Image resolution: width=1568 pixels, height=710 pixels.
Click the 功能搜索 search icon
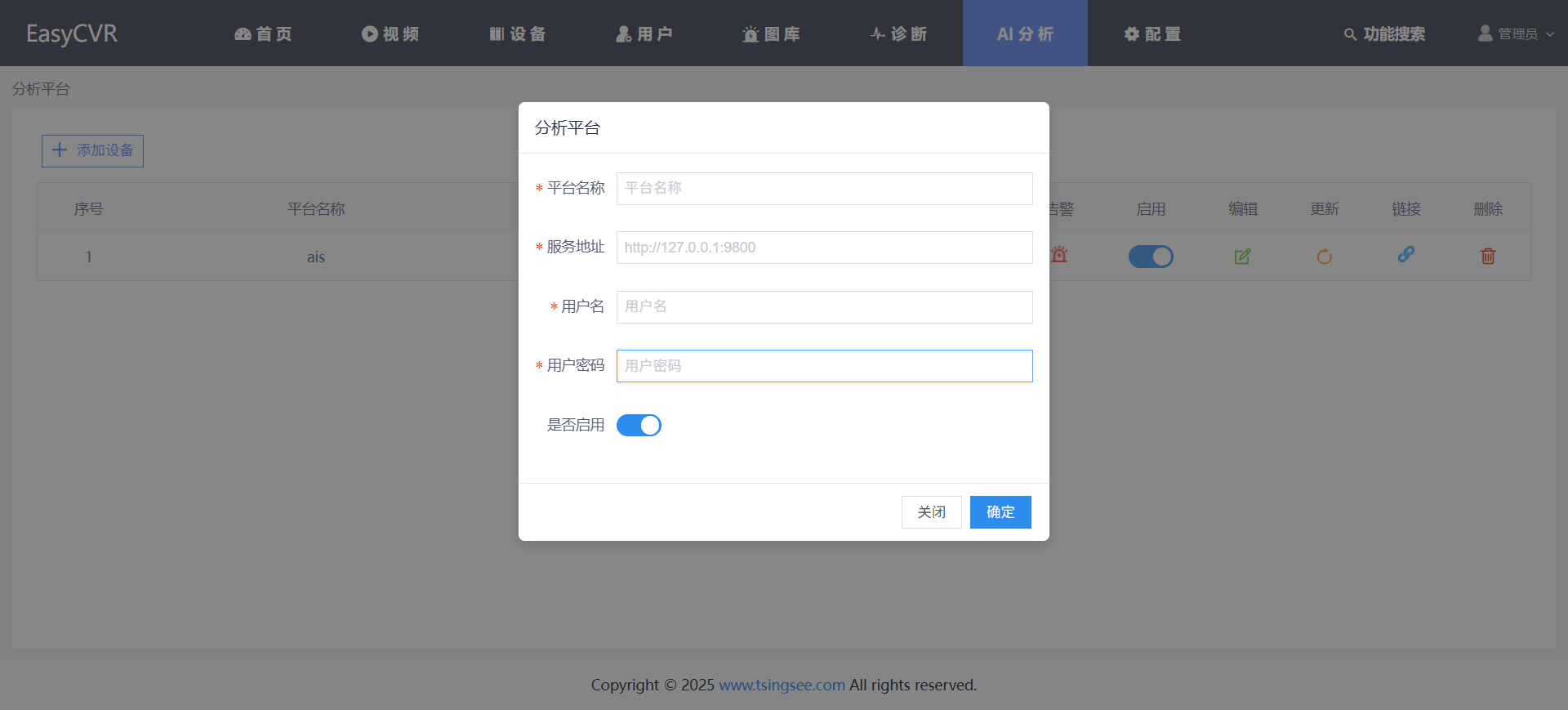click(1350, 34)
